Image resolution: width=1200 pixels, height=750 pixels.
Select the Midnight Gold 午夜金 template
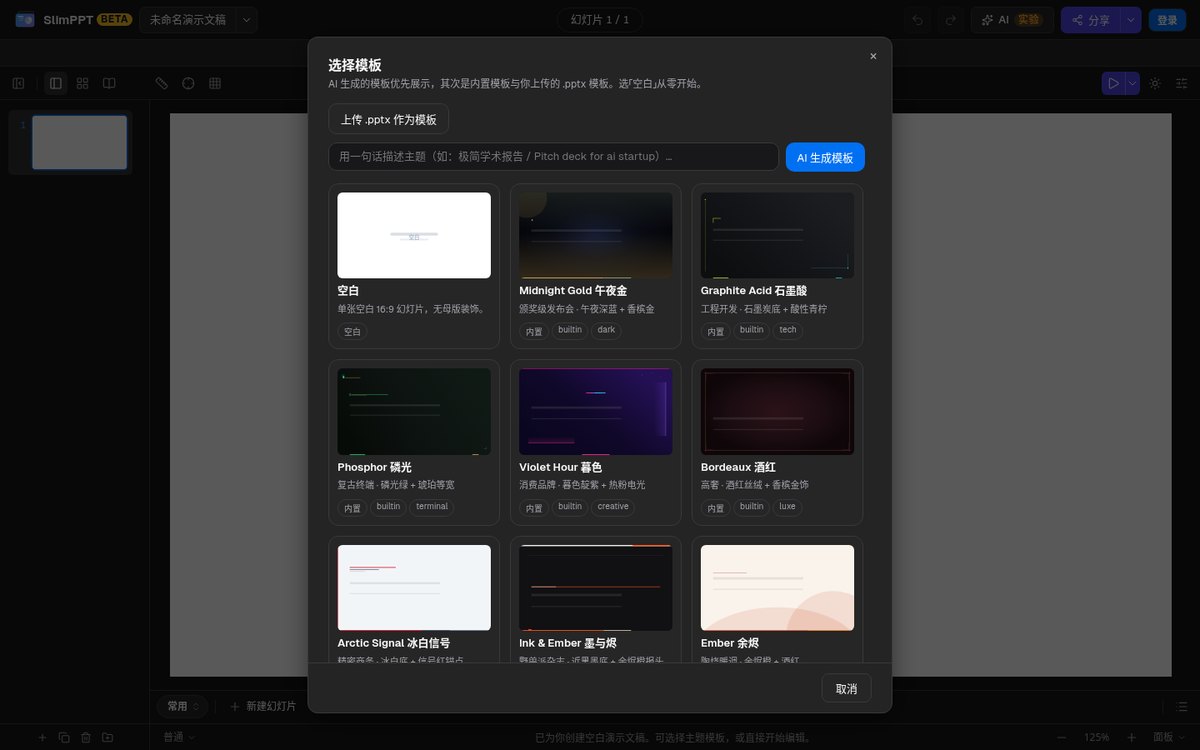click(596, 266)
